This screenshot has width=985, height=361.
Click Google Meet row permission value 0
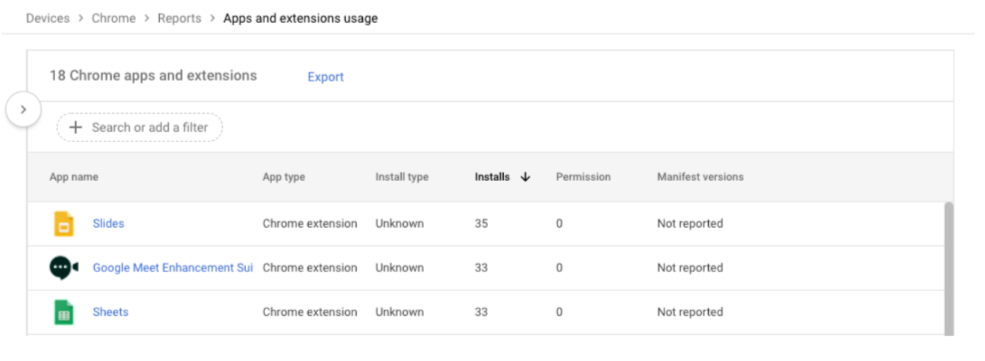[x=559, y=268]
